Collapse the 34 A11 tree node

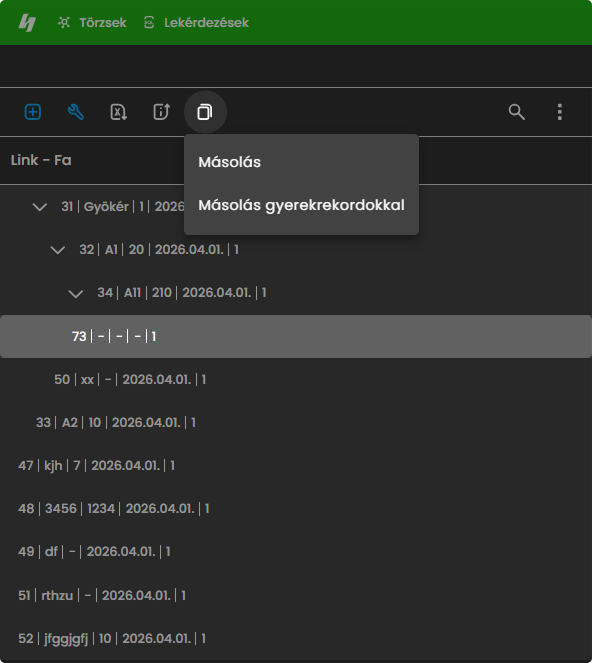coord(76,293)
